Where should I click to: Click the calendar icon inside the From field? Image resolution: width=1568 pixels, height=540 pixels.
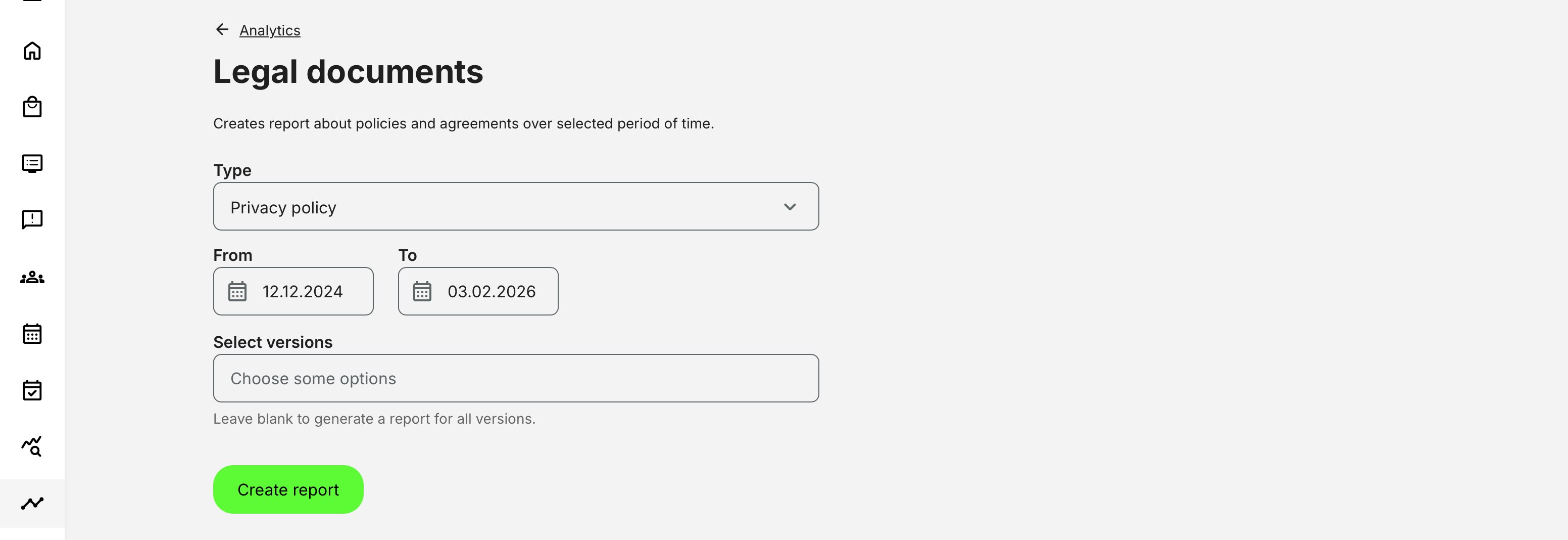pos(238,291)
